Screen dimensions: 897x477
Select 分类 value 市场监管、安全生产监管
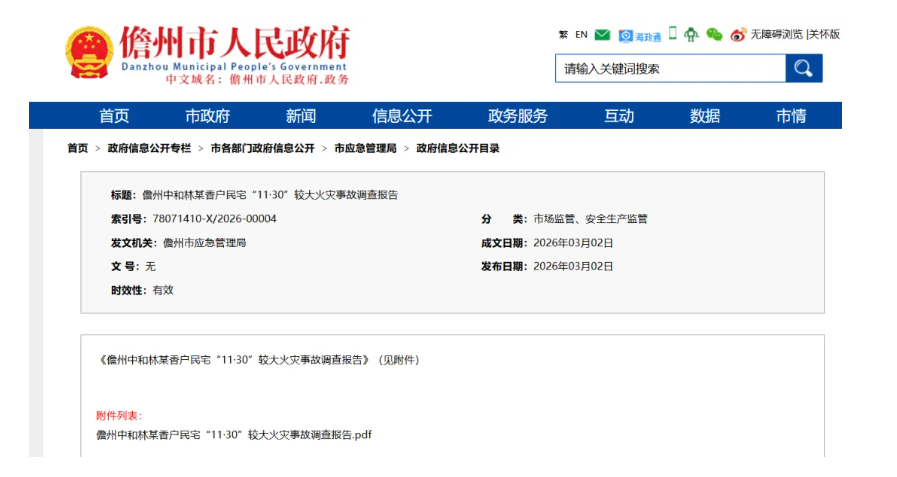click(590, 218)
